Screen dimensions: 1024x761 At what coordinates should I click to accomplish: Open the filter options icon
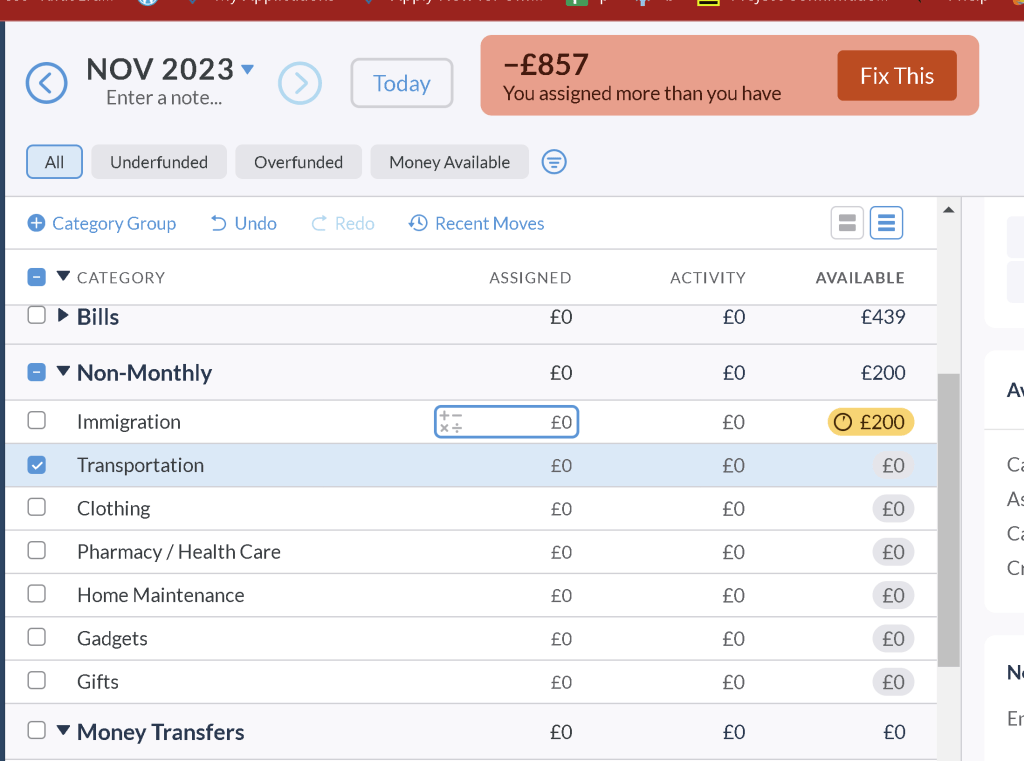(554, 161)
